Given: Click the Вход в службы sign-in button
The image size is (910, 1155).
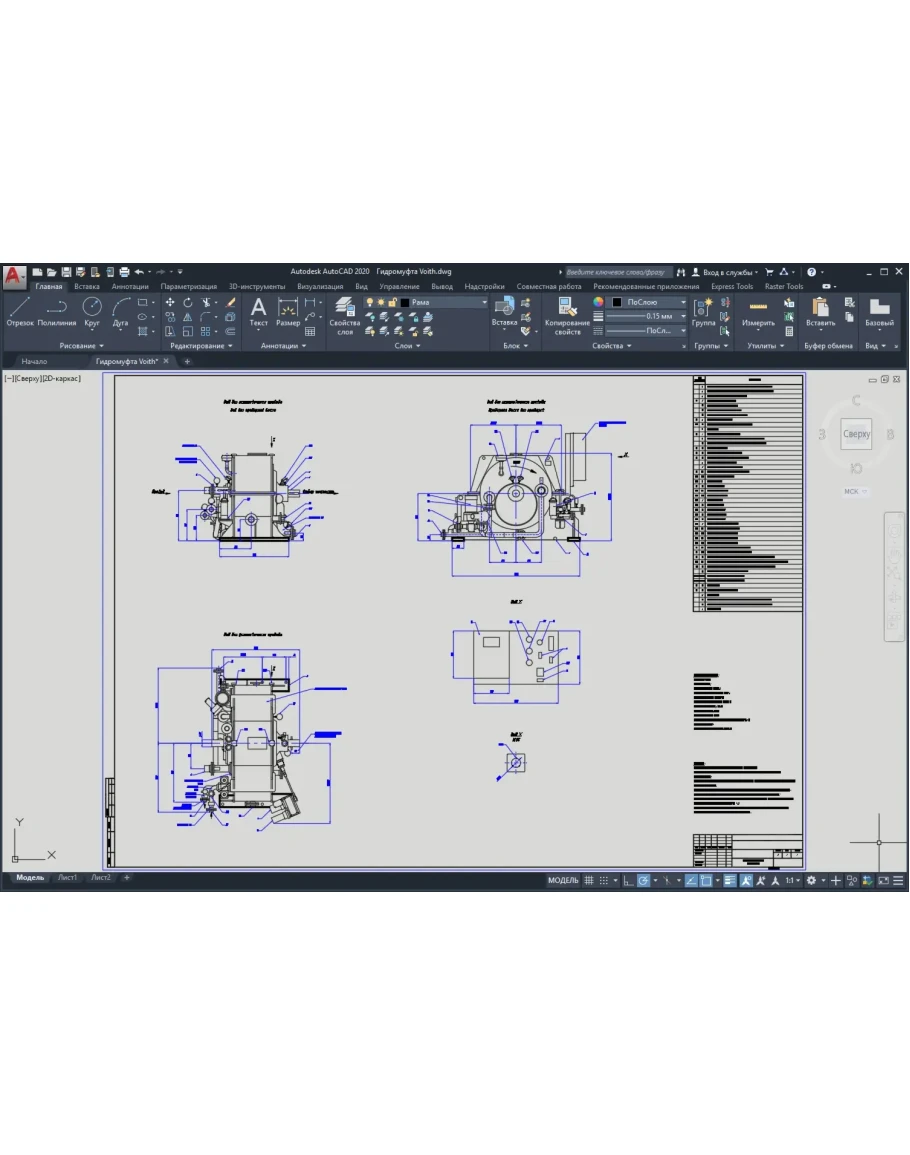Looking at the screenshot, I should [x=726, y=272].
